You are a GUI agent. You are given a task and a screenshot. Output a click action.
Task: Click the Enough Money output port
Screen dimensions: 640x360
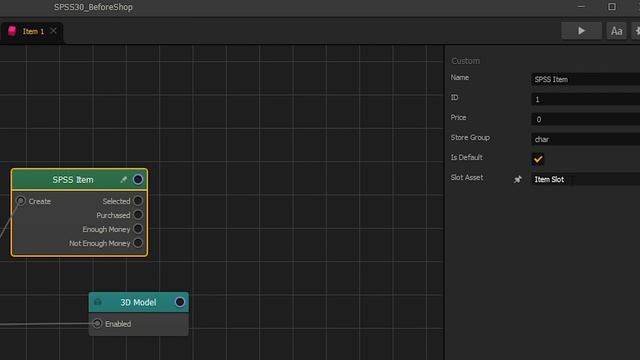point(138,229)
